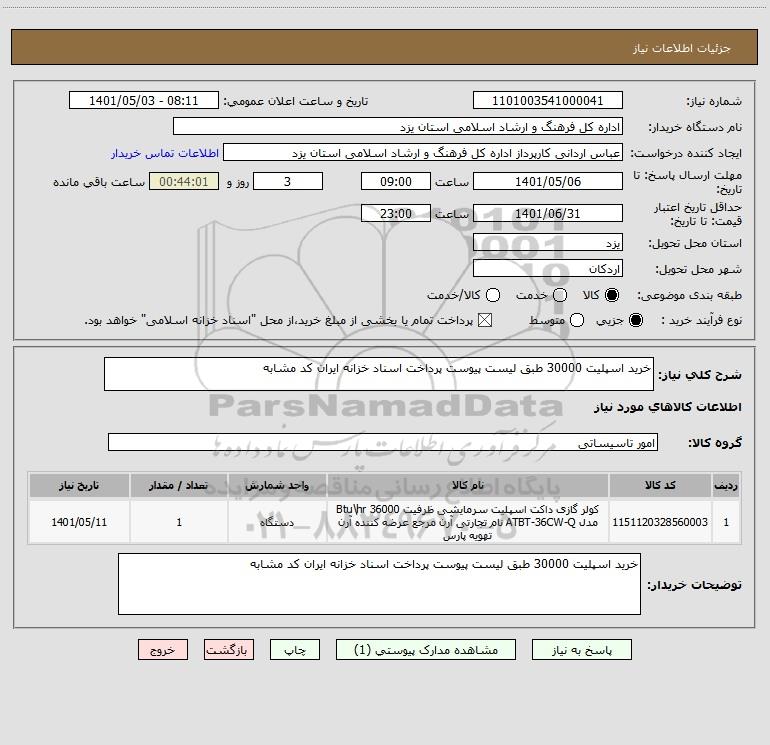
Task: Select the خدمت radio button
Action: point(560,295)
